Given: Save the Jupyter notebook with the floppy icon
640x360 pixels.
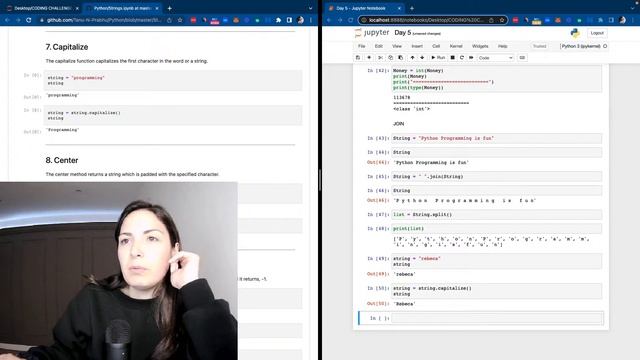Looking at the screenshot, I should click(358, 58).
